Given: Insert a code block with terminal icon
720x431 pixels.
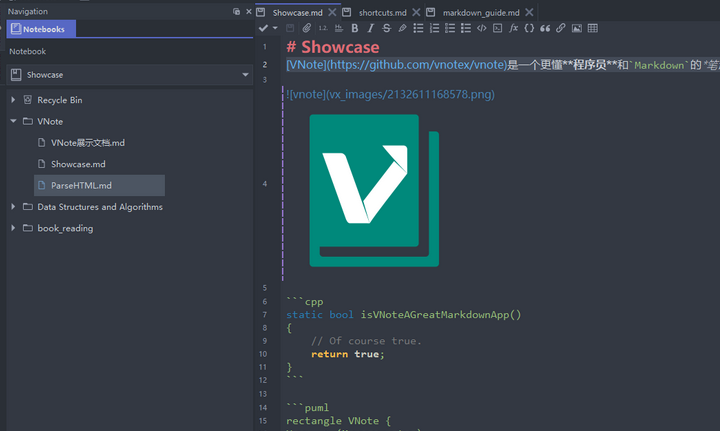Looking at the screenshot, I should pos(497,28).
